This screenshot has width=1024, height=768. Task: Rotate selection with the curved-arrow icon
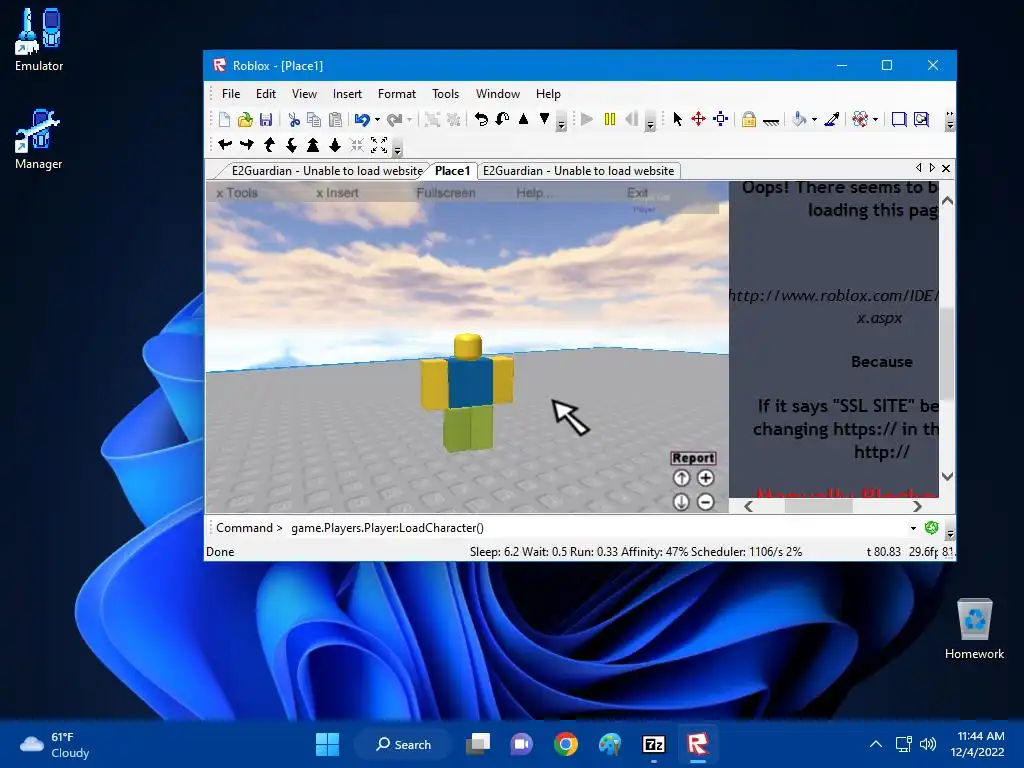481,120
